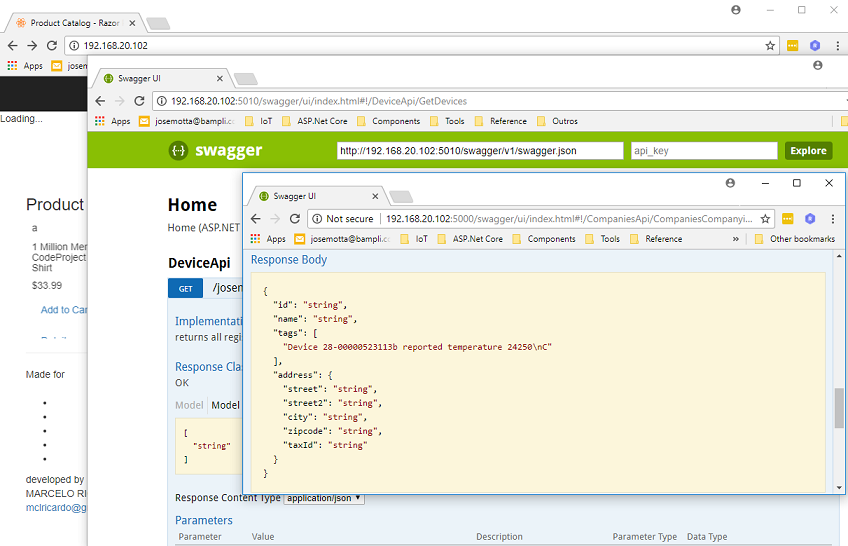This screenshot has height=546, width=848.
Task: Go back in middle Swagger UI window
Action: (100, 101)
